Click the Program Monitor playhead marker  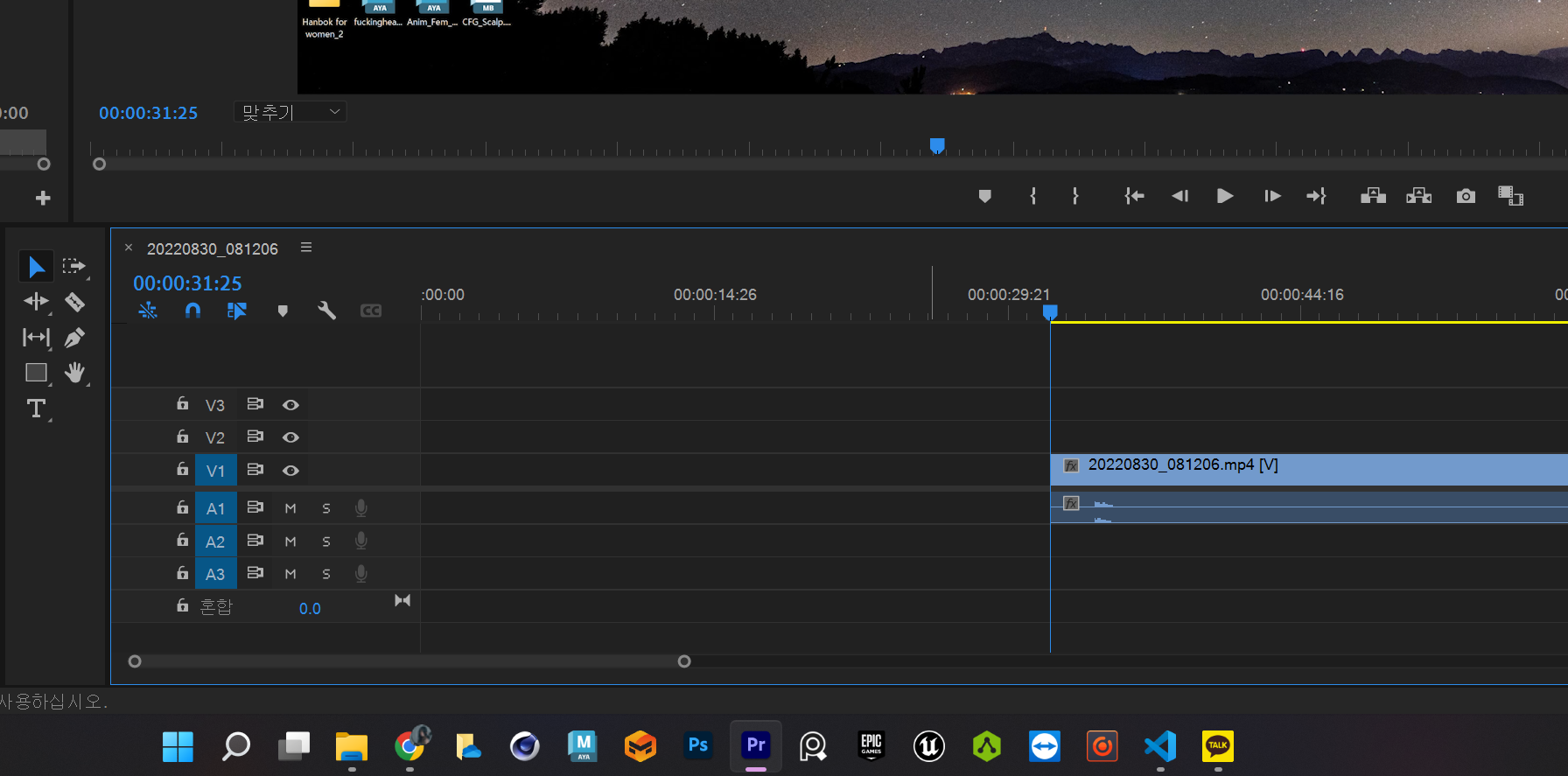[937, 145]
